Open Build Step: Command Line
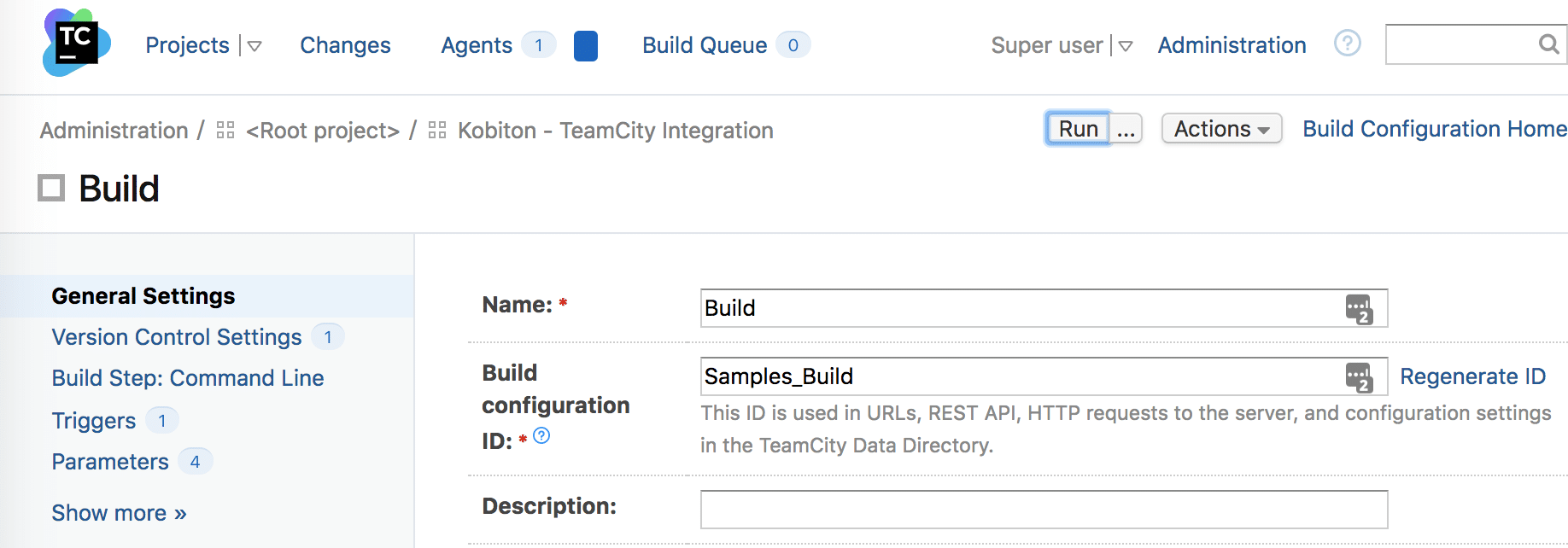Image resolution: width=1568 pixels, height=548 pixels. point(188,378)
